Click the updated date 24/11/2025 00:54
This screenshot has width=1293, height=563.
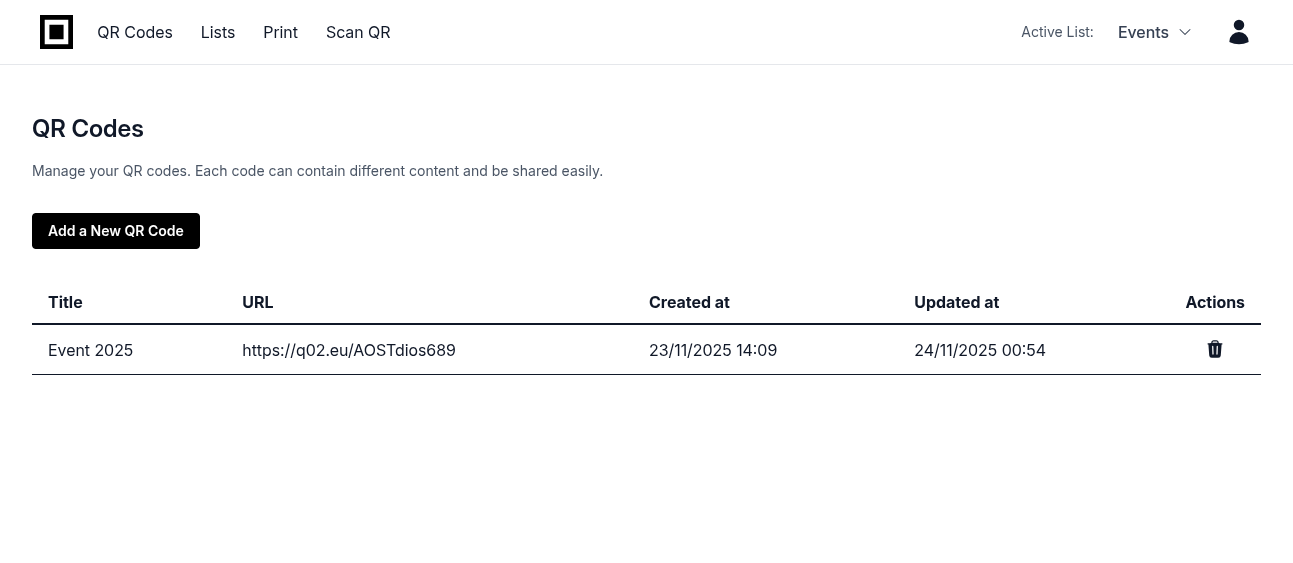[x=980, y=350]
